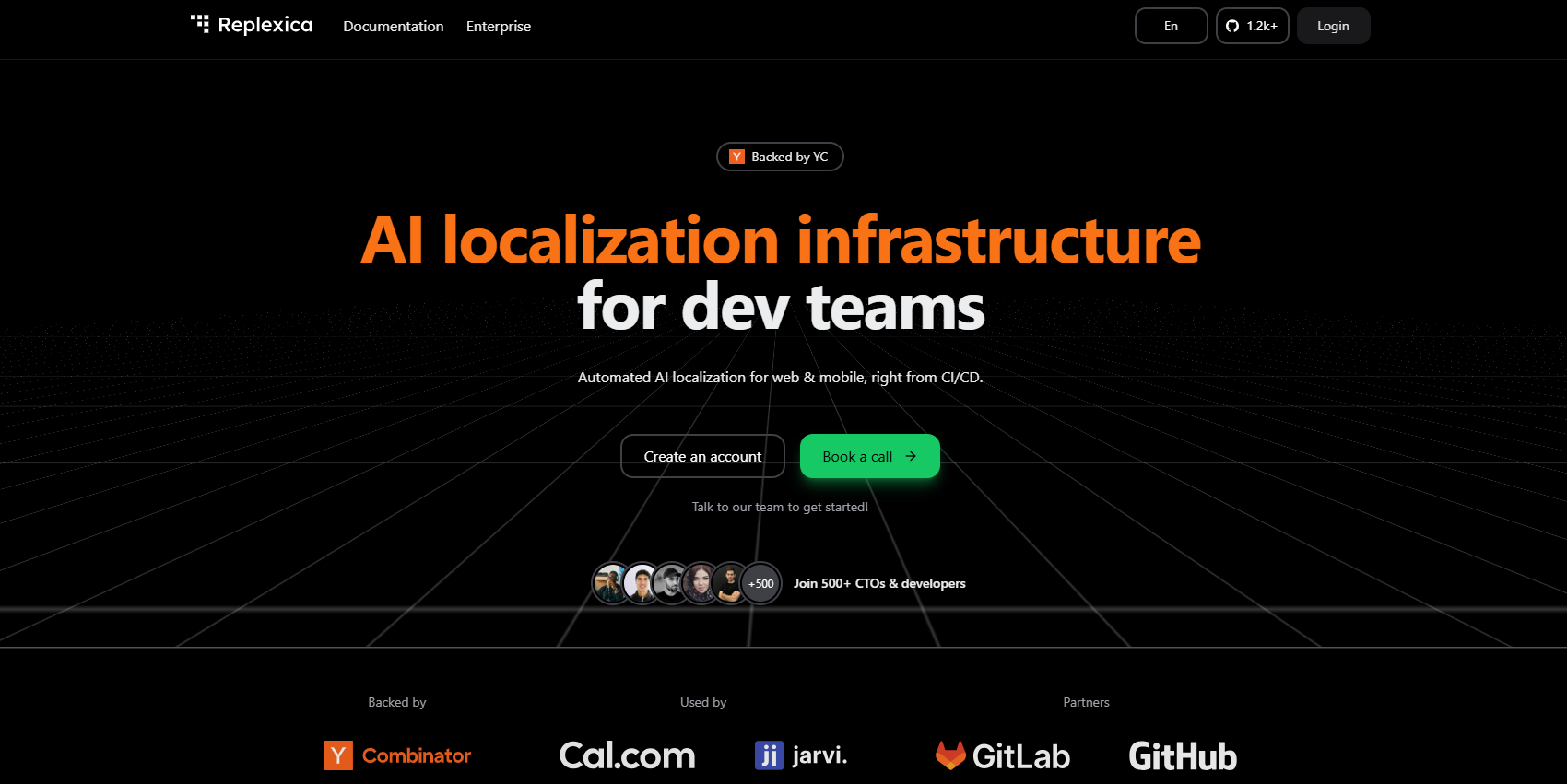The image size is (1567, 784).
Task: Click the third user avatar
Action: pyautogui.click(x=671, y=583)
